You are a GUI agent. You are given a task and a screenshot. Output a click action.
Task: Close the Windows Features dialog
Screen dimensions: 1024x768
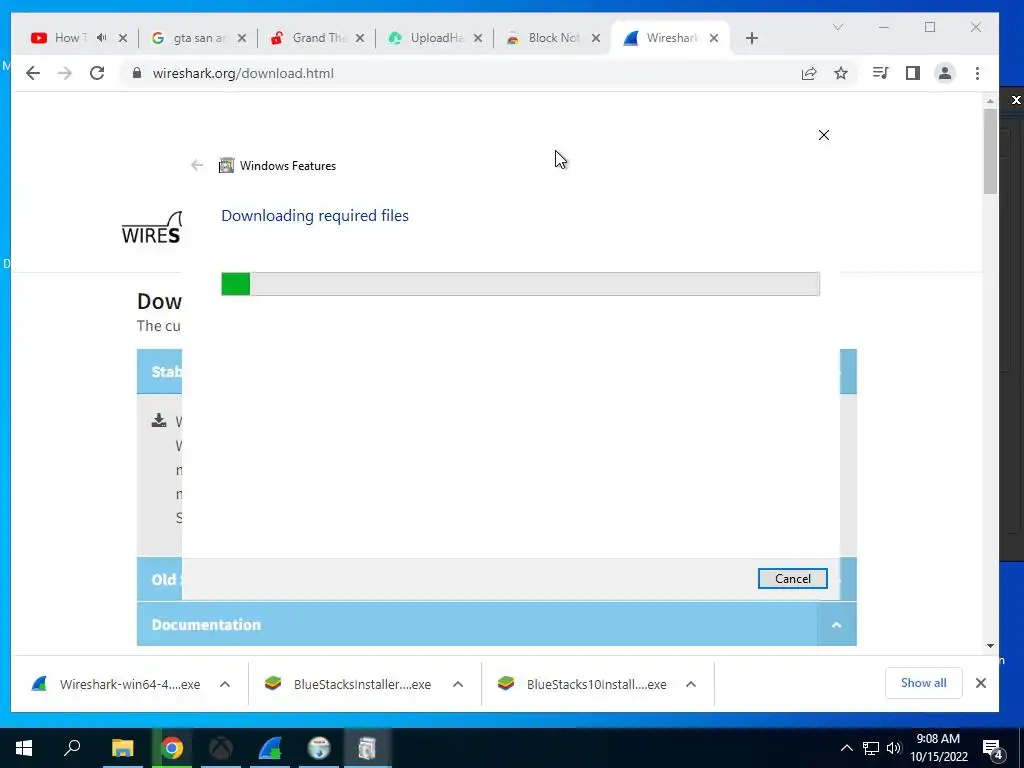(824, 135)
